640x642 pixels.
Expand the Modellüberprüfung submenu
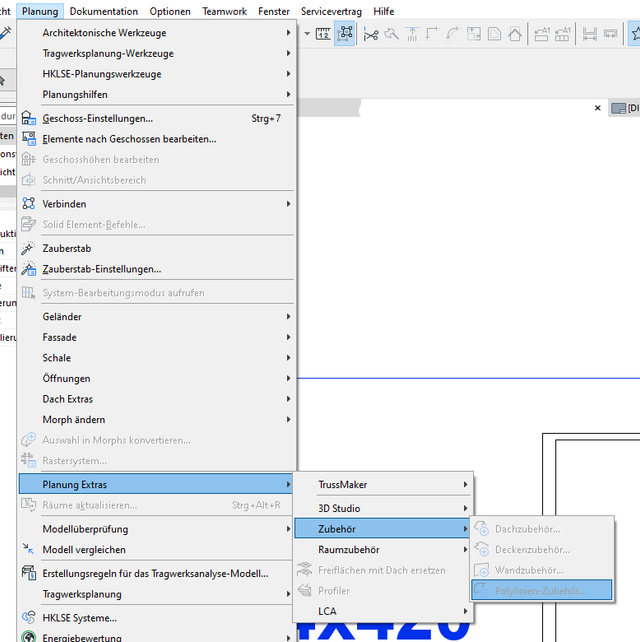coord(156,529)
